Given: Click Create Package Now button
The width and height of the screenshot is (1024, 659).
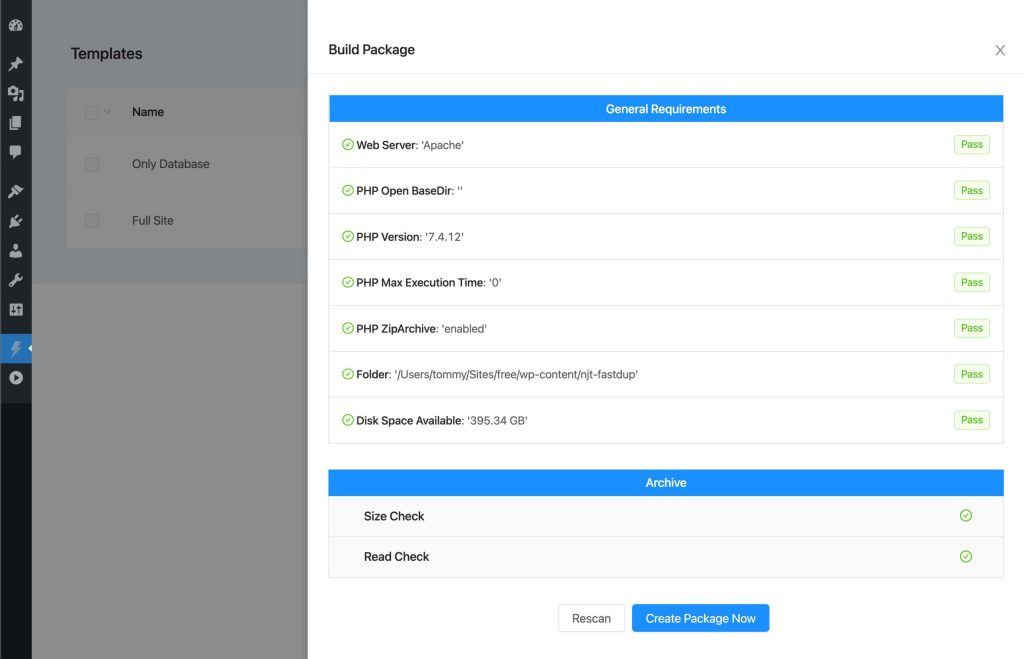Looking at the screenshot, I should click(x=700, y=619).
